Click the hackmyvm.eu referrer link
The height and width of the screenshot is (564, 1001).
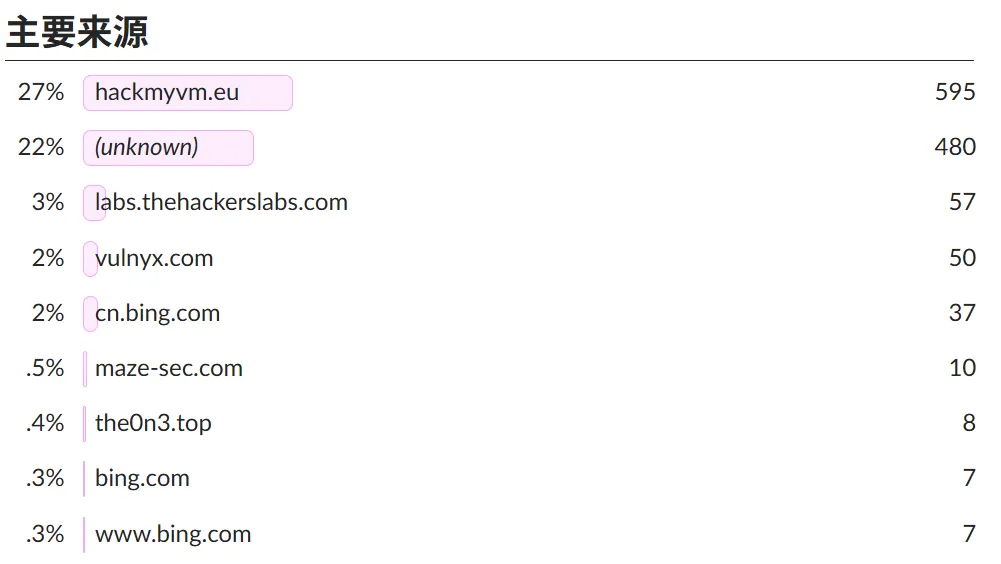[167, 93]
